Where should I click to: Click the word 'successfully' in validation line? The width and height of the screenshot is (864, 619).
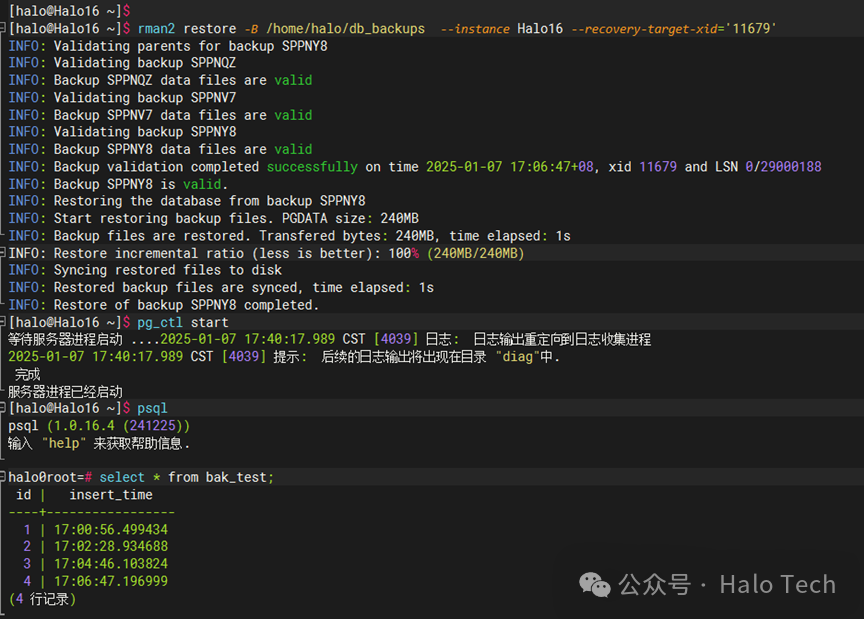tap(312, 166)
